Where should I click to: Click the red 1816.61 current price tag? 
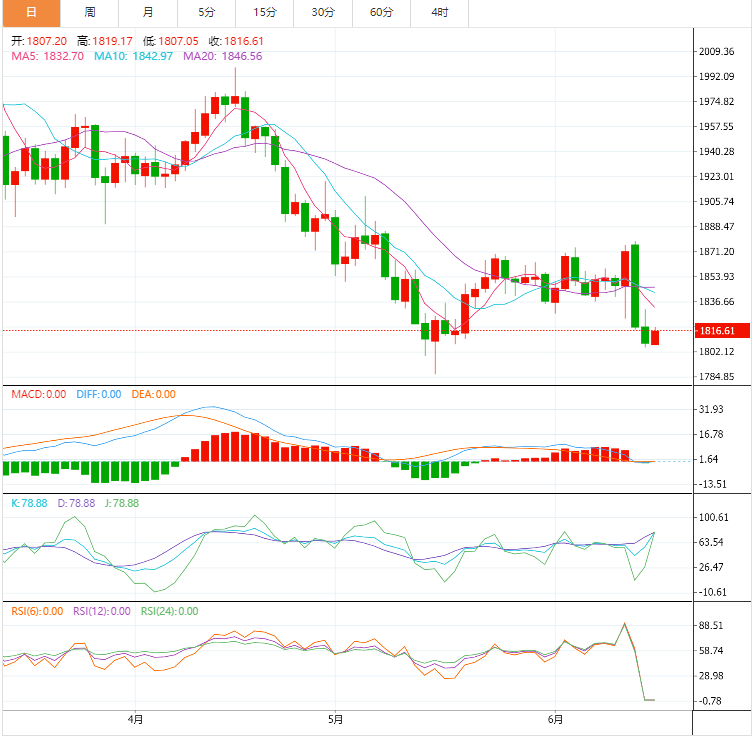point(722,331)
